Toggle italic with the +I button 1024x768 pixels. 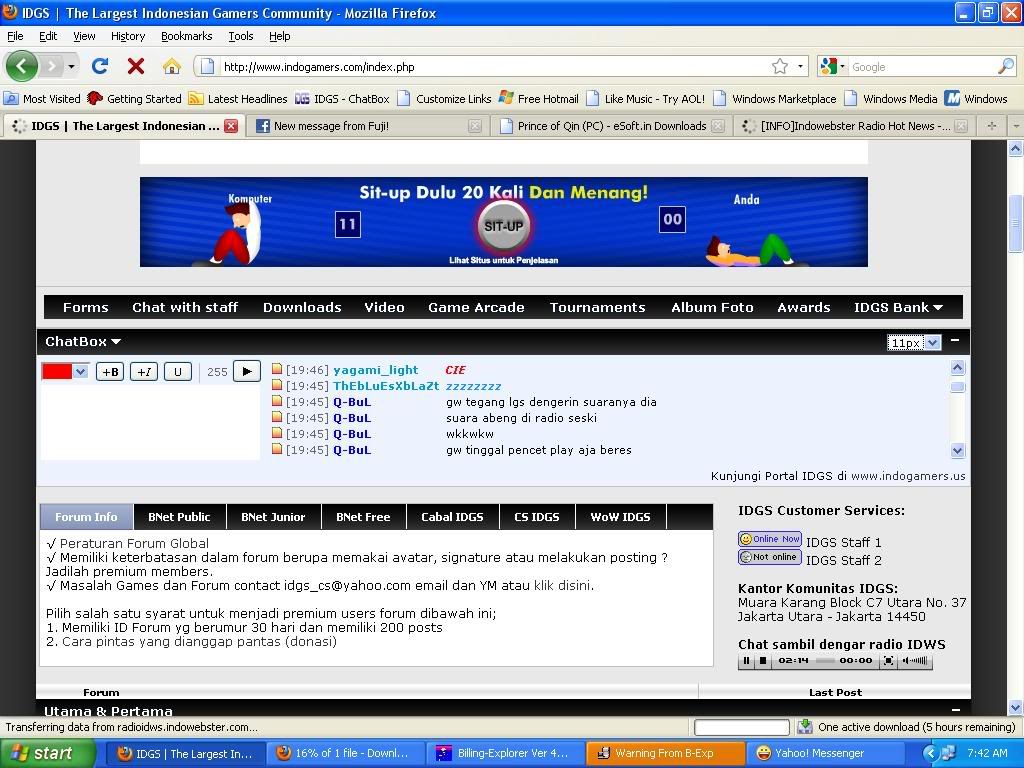(144, 372)
